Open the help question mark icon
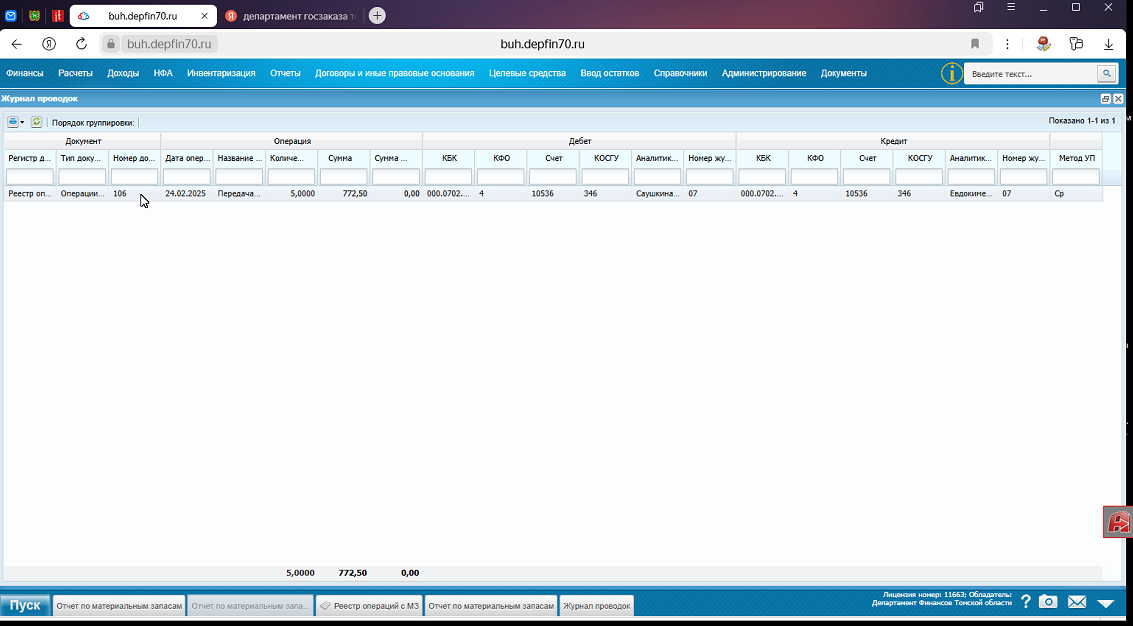The width and height of the screenshot is (1133, 626). (1025, 601)
